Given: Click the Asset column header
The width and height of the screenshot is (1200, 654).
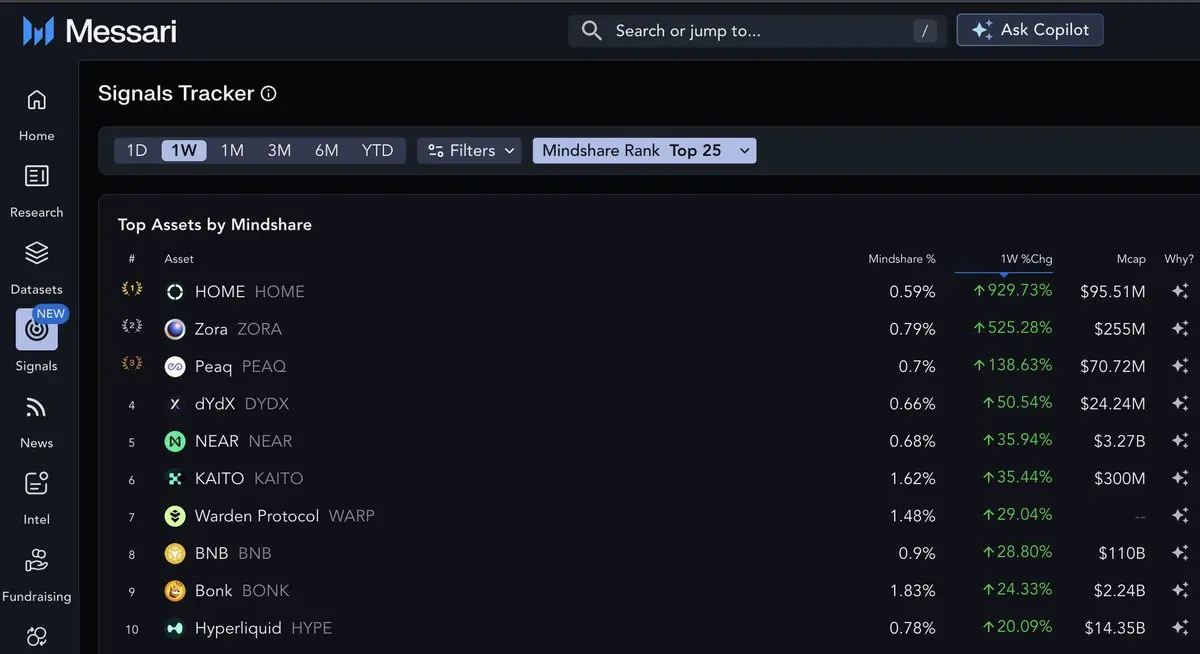Looking at the screenshot, I should click(179, 259).
